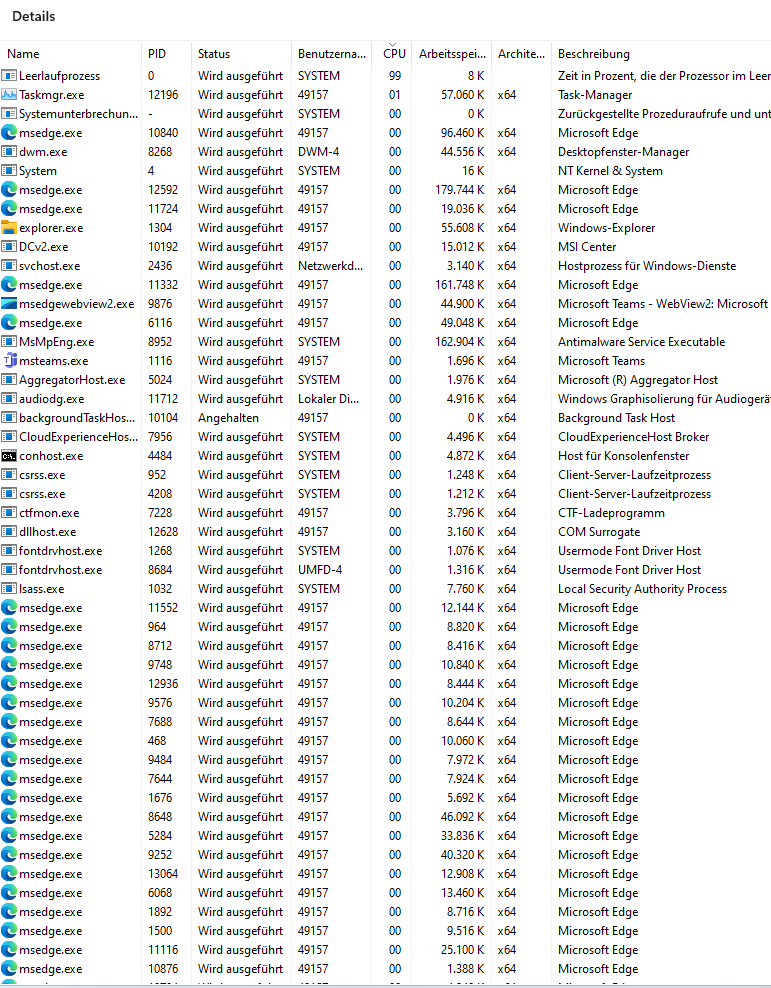Select fontdrvhost.exe with PID 1268
Image resolution: width=771 pixels, height=988 pixels.
[60, 551]
